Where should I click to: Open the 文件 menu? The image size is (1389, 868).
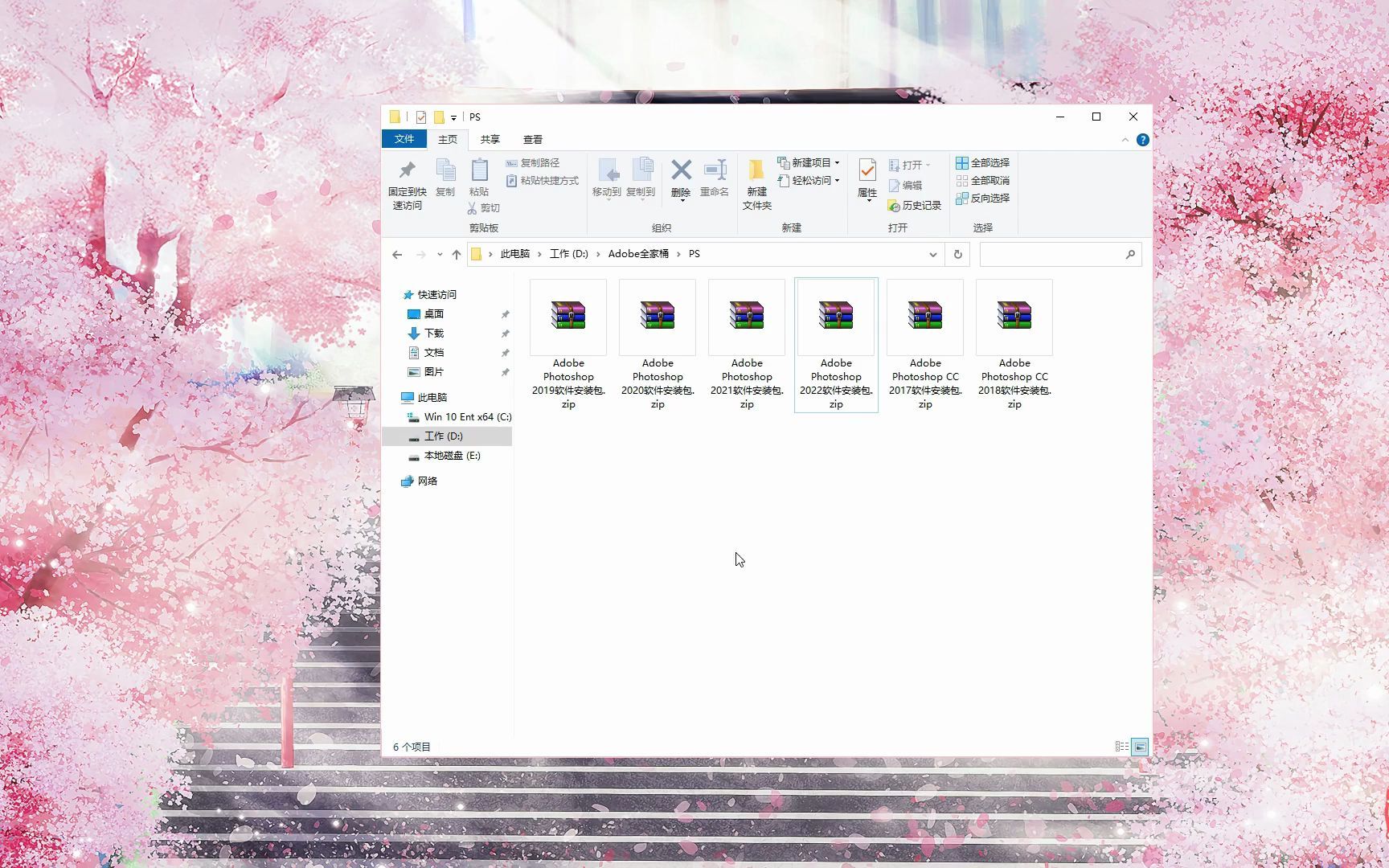[404, 139]
